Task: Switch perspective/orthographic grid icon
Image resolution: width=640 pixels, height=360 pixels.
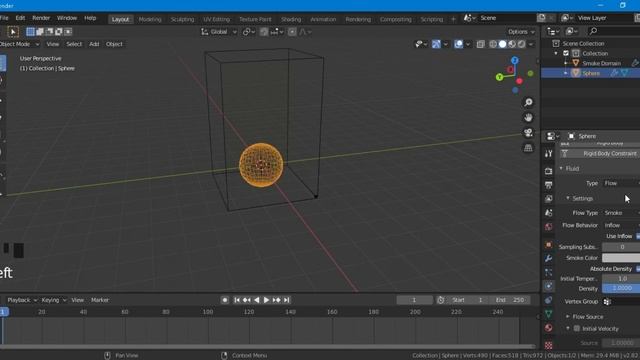Action: click(x=528, y=148)
